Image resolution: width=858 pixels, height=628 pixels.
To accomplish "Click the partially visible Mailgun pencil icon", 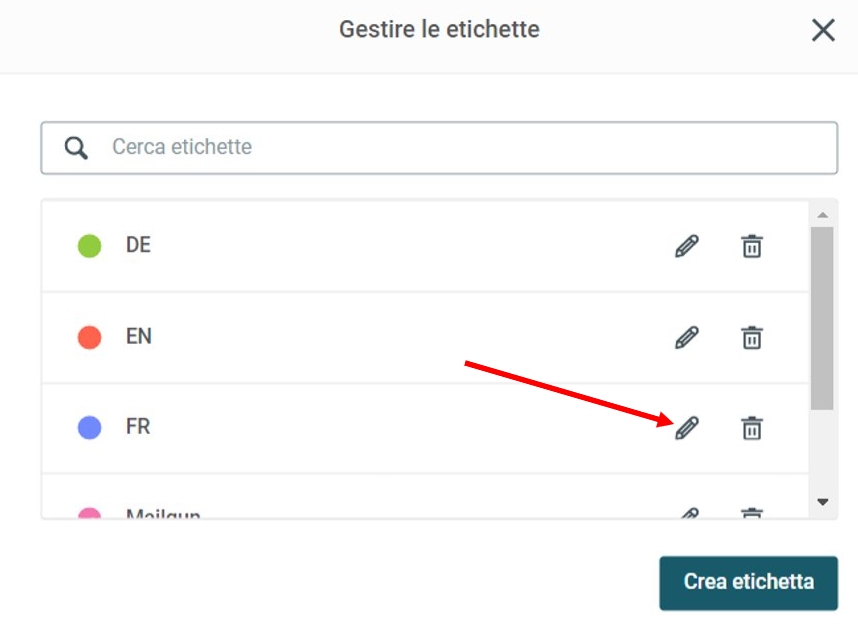I will [689, 513].
